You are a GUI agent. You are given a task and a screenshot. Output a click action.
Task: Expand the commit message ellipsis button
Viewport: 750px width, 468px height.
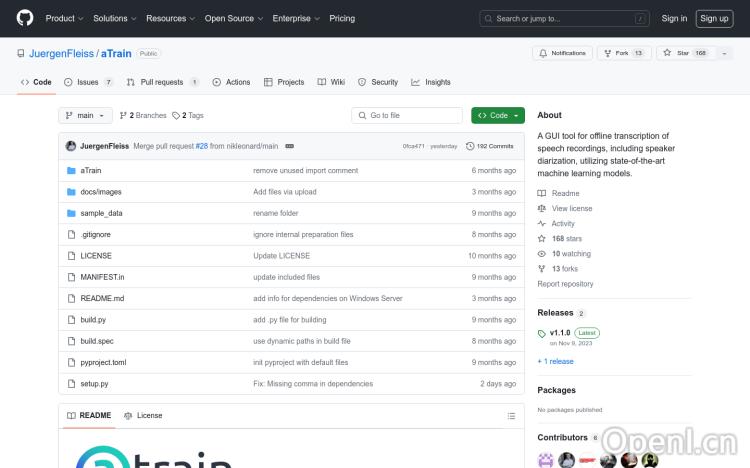289,146
